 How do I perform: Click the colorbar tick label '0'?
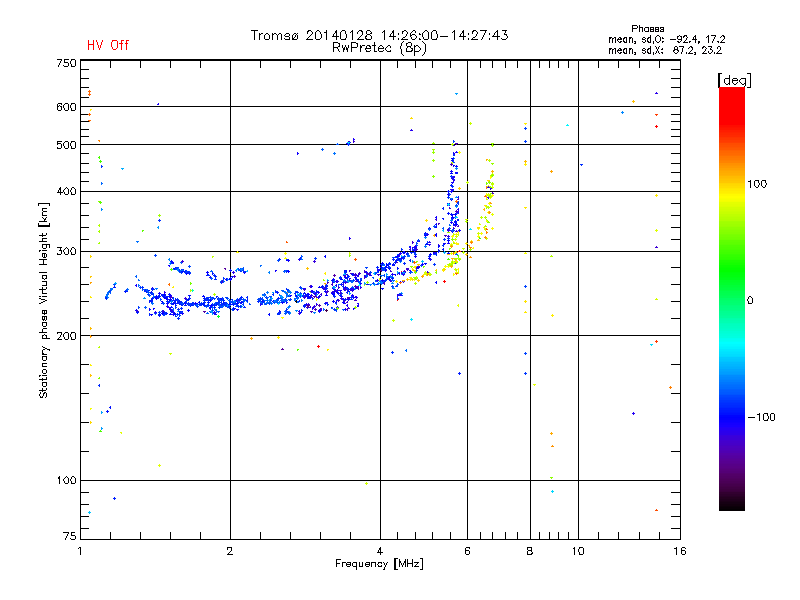coord(750,301)
